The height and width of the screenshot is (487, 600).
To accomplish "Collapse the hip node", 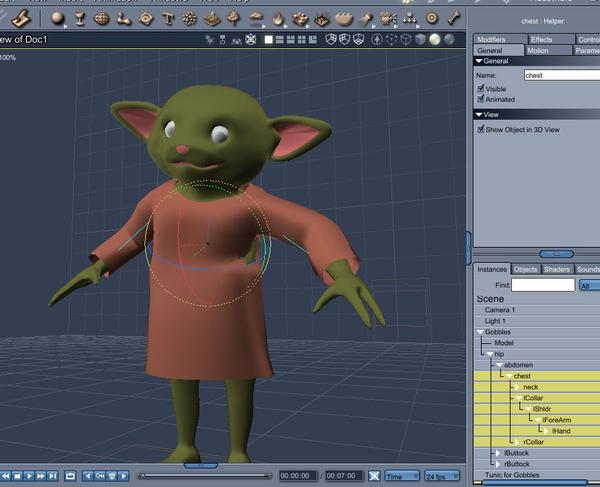I will click(x=490, y=354).
